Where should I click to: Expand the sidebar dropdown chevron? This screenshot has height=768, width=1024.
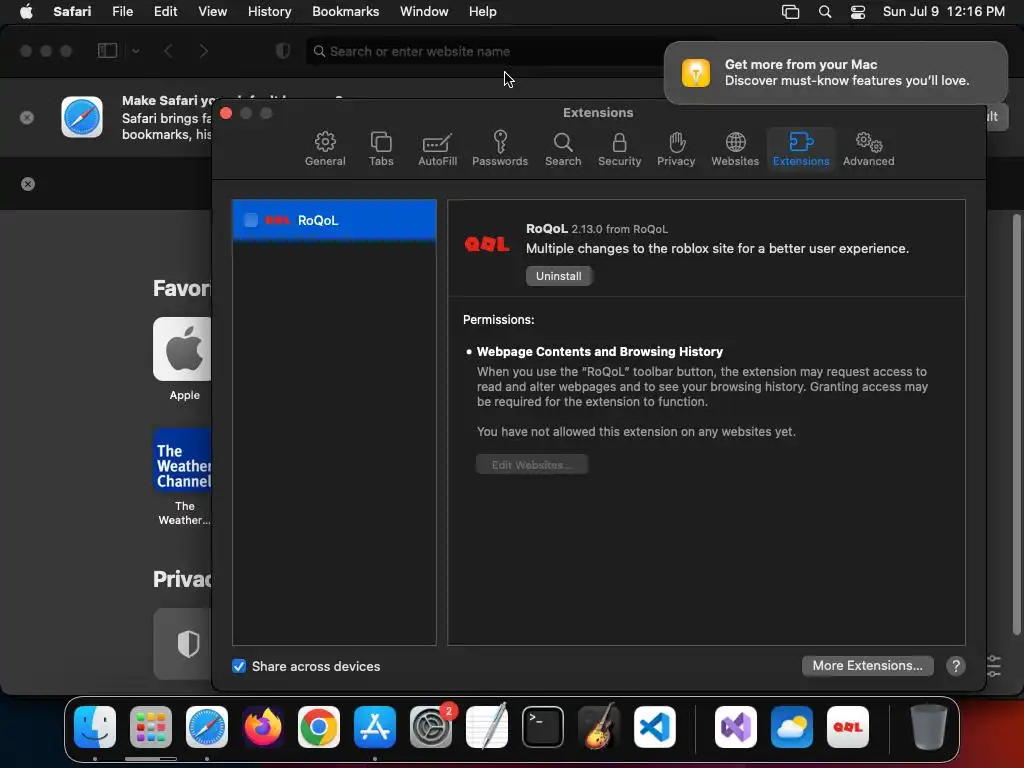point(135,51)
